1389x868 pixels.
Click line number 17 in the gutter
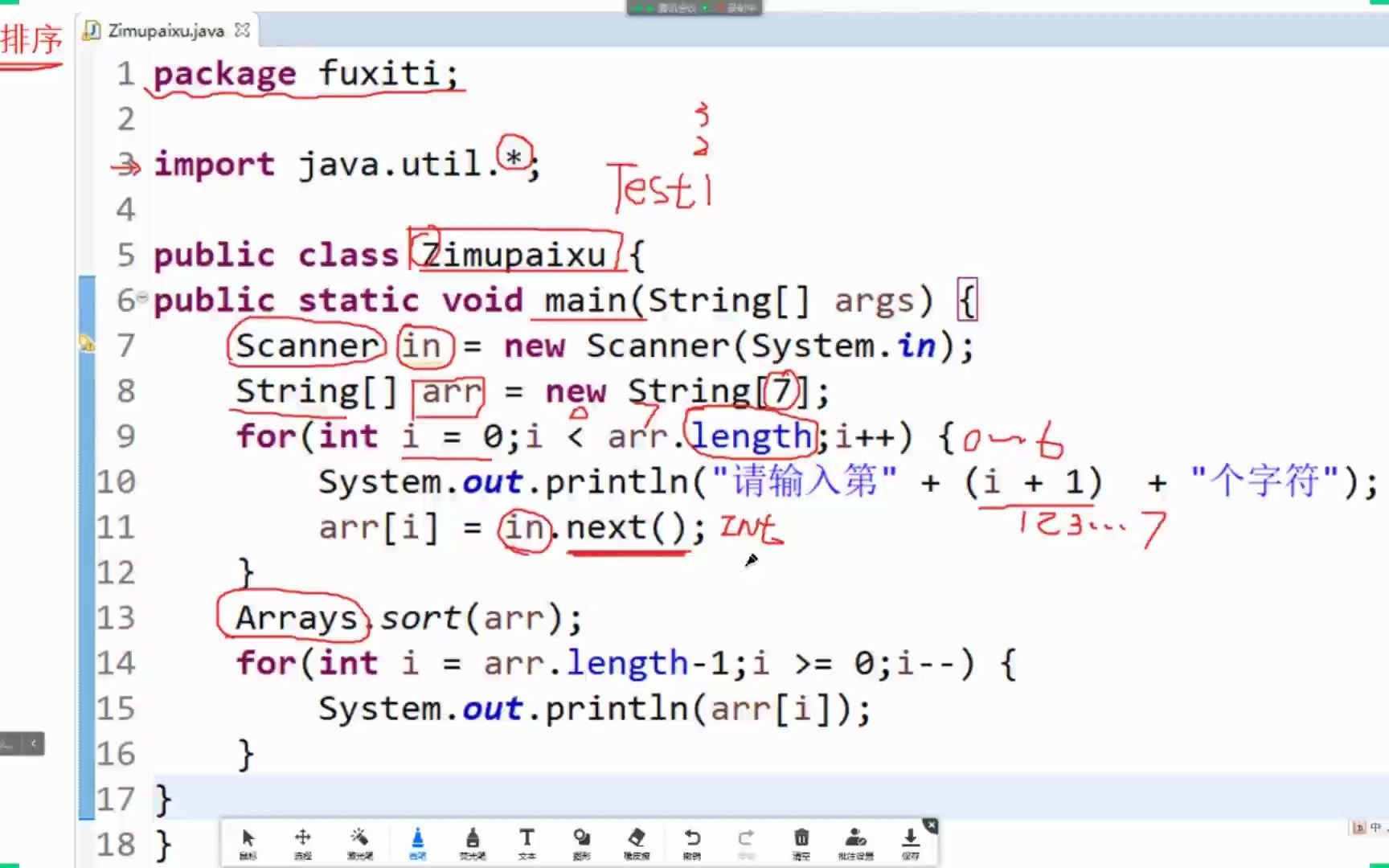pyautogui.click(x=116, y=799)
